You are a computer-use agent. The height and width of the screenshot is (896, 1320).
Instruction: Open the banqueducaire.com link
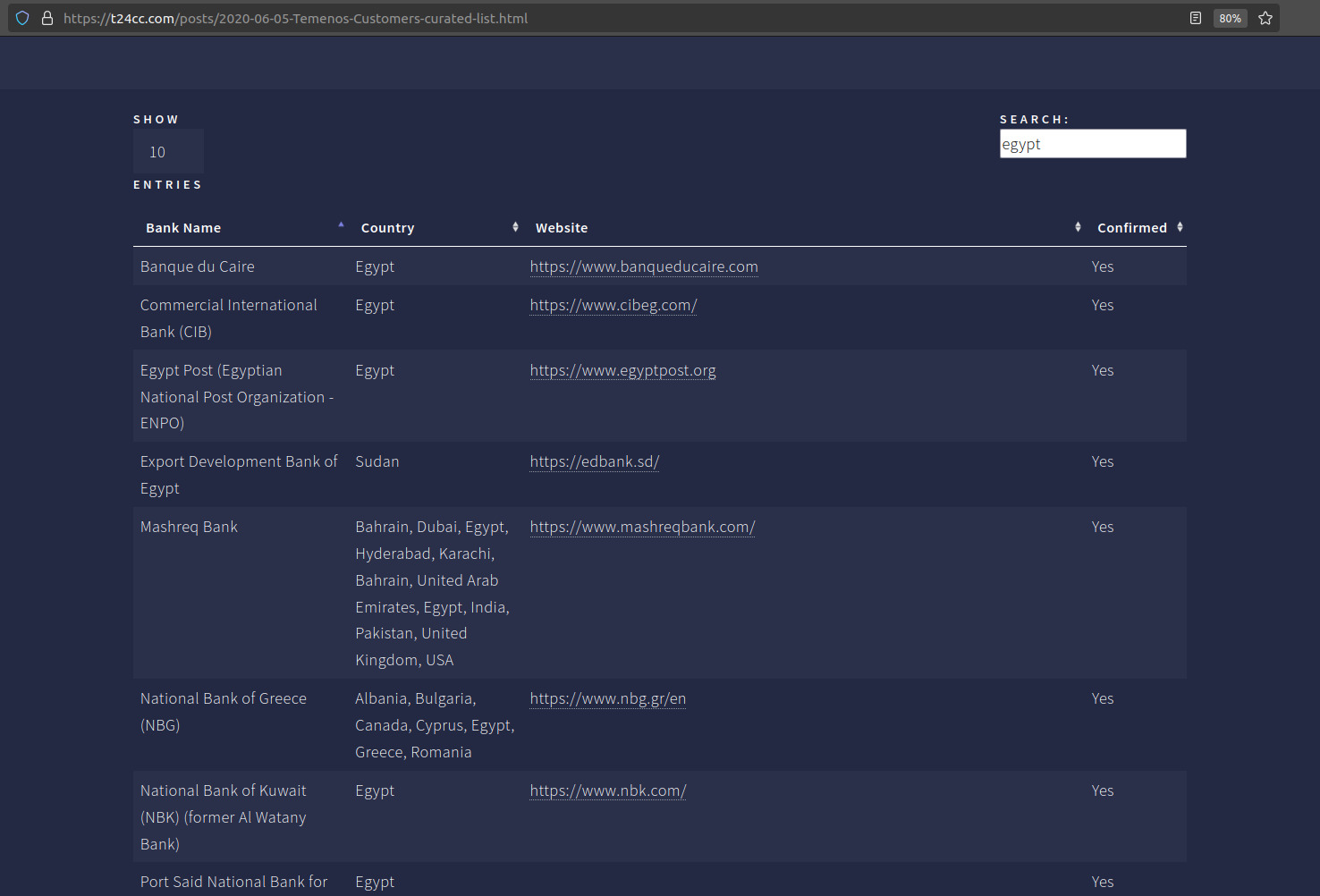tap(644, 266)
